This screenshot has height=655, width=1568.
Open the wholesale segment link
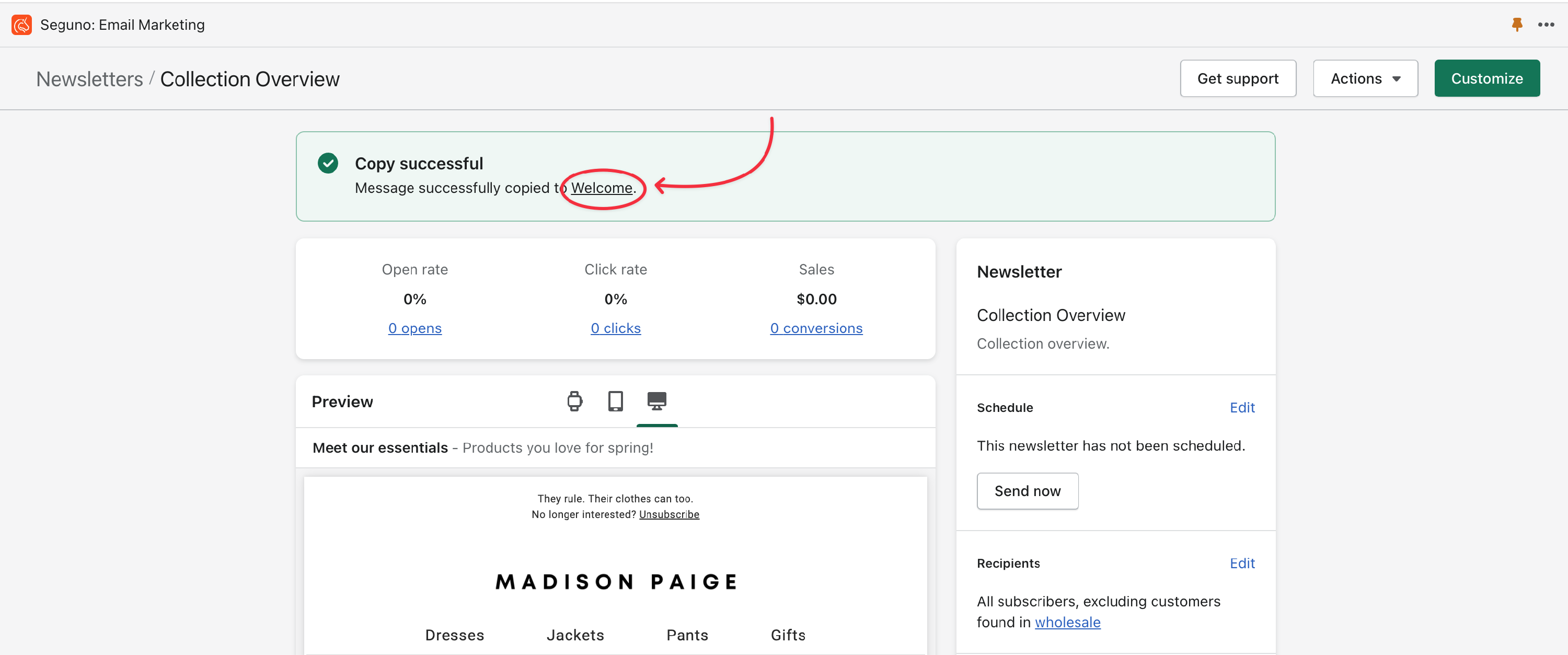[x=1067, y=622]
